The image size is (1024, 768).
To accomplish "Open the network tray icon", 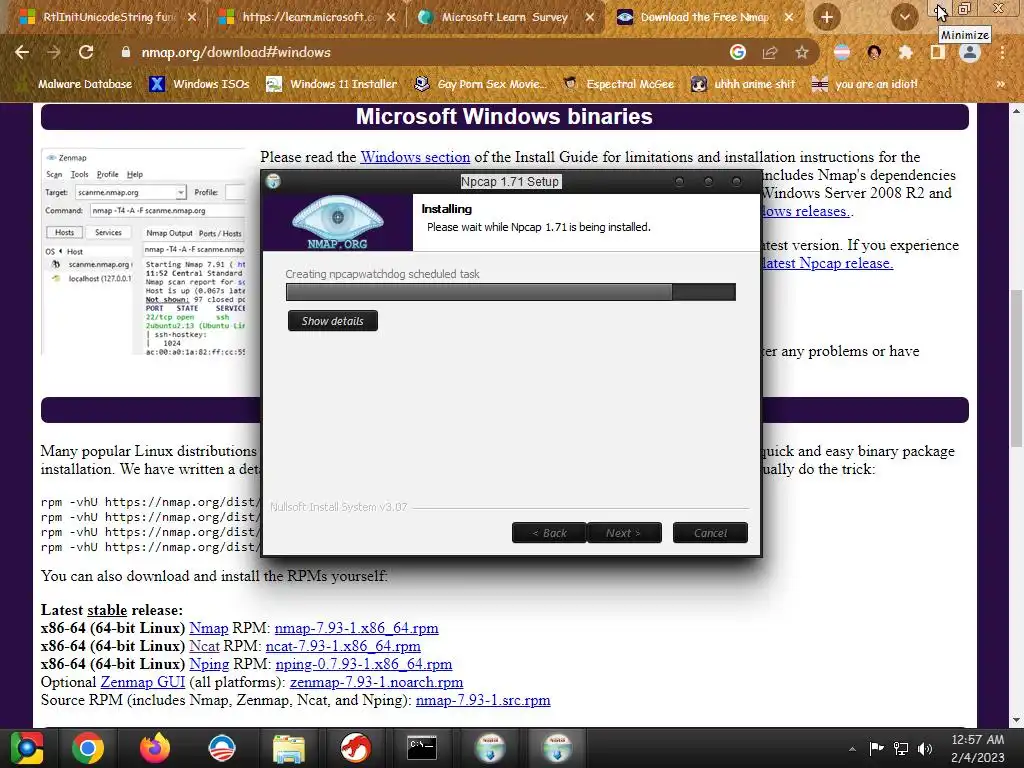I will 901,748.
